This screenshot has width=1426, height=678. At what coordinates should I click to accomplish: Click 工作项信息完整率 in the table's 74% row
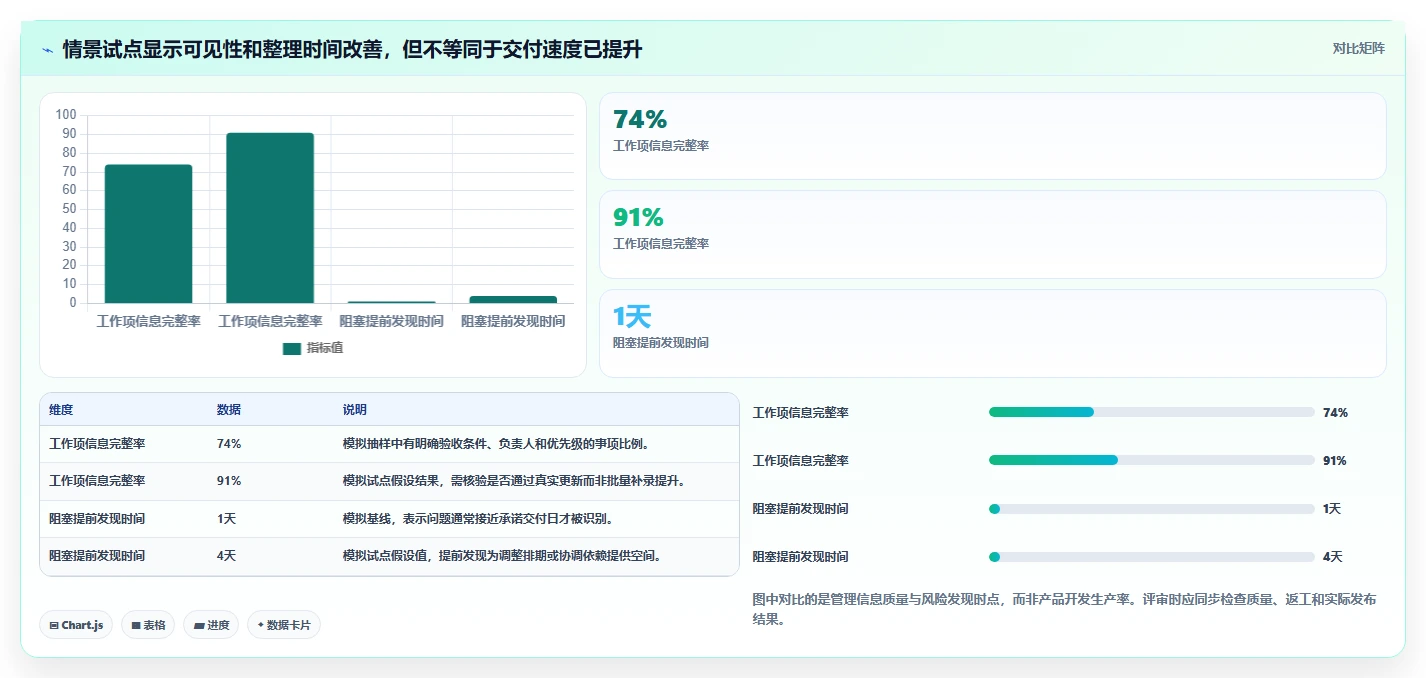point(97,444)
